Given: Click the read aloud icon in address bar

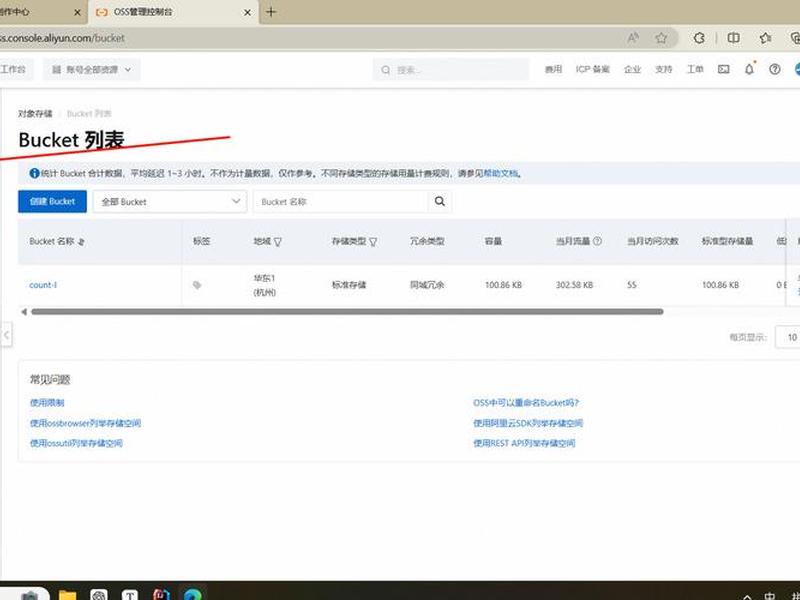Looking at the screenshot, I should click(x=633, y=38).
